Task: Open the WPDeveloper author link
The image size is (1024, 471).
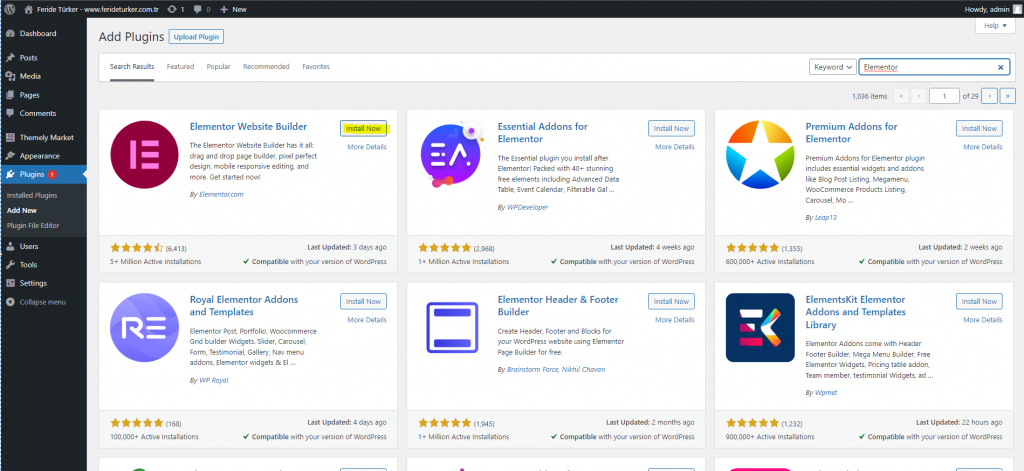Action: [x=527, y=207]
